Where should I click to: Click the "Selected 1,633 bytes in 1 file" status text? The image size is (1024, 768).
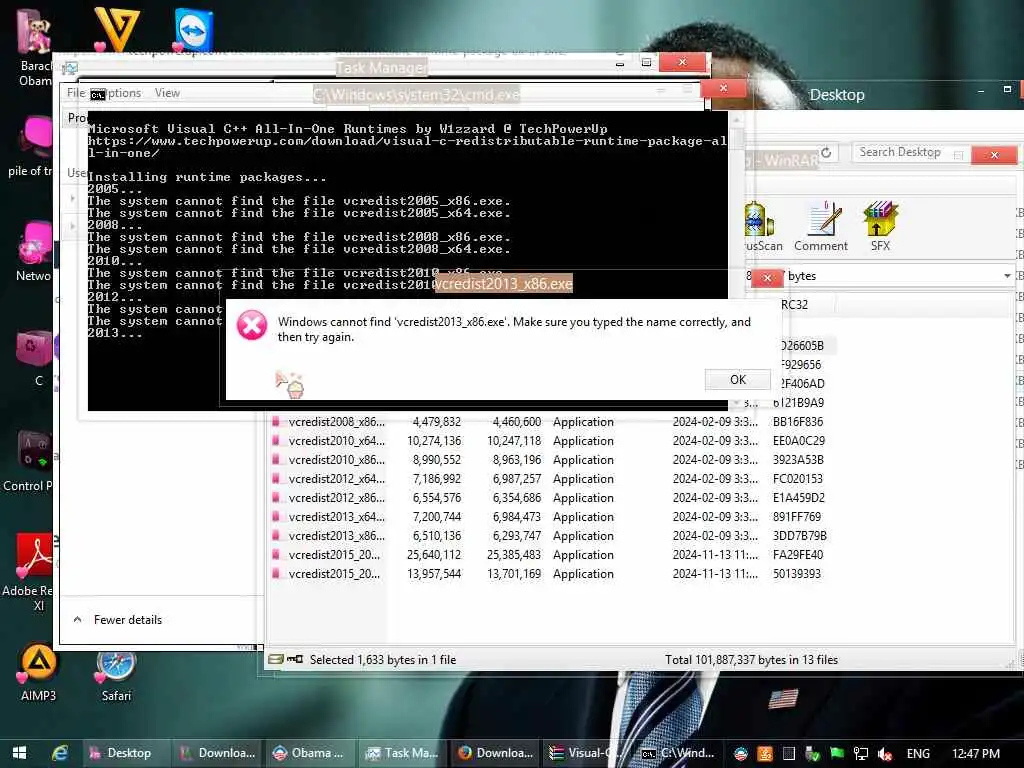pos(383,660)
